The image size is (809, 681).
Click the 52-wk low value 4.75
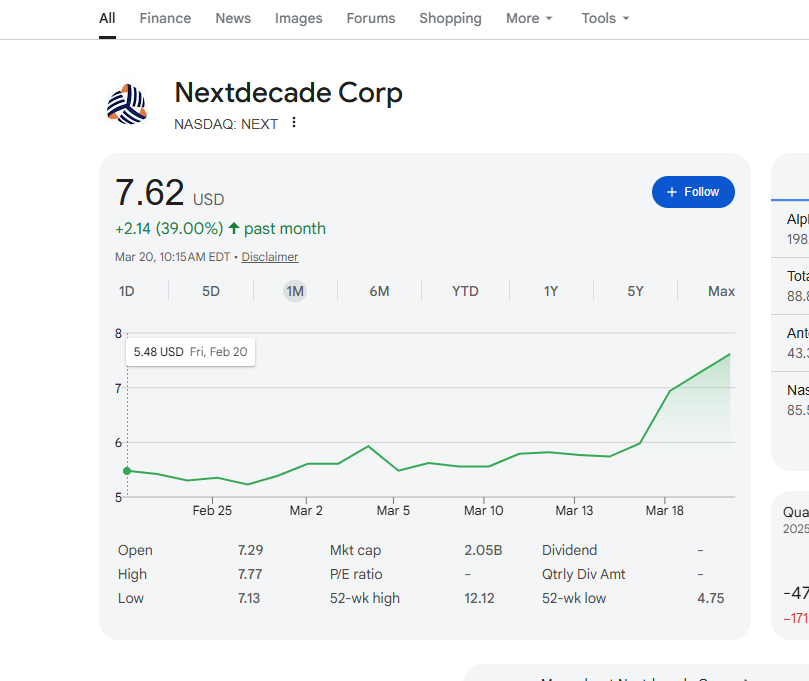[710, 598]
